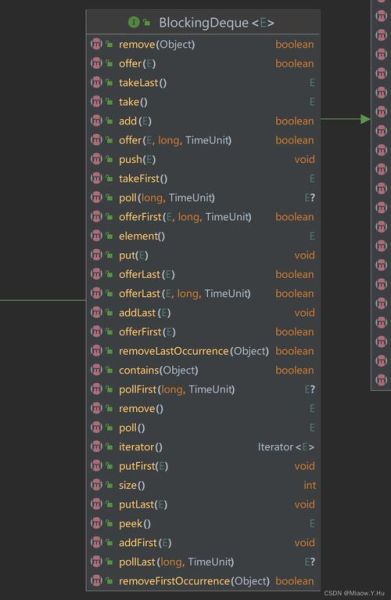Click the void return type of push(E)
The height and width of the screenshot is (600, 391).
click(x=305, y=159)
